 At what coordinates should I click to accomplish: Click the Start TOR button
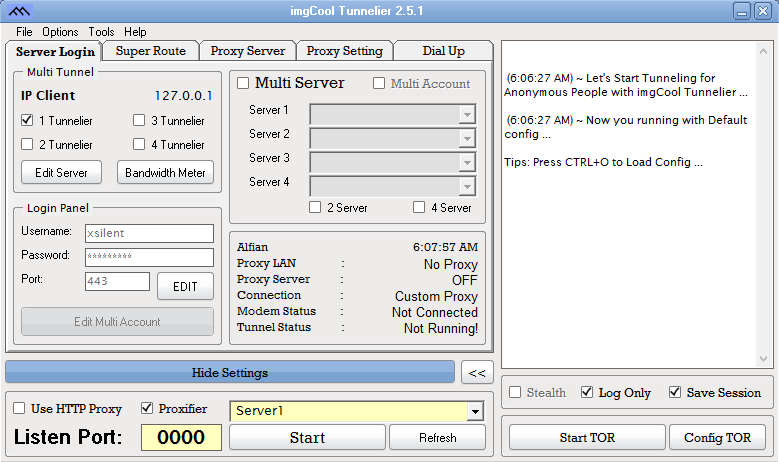(587, 437)
